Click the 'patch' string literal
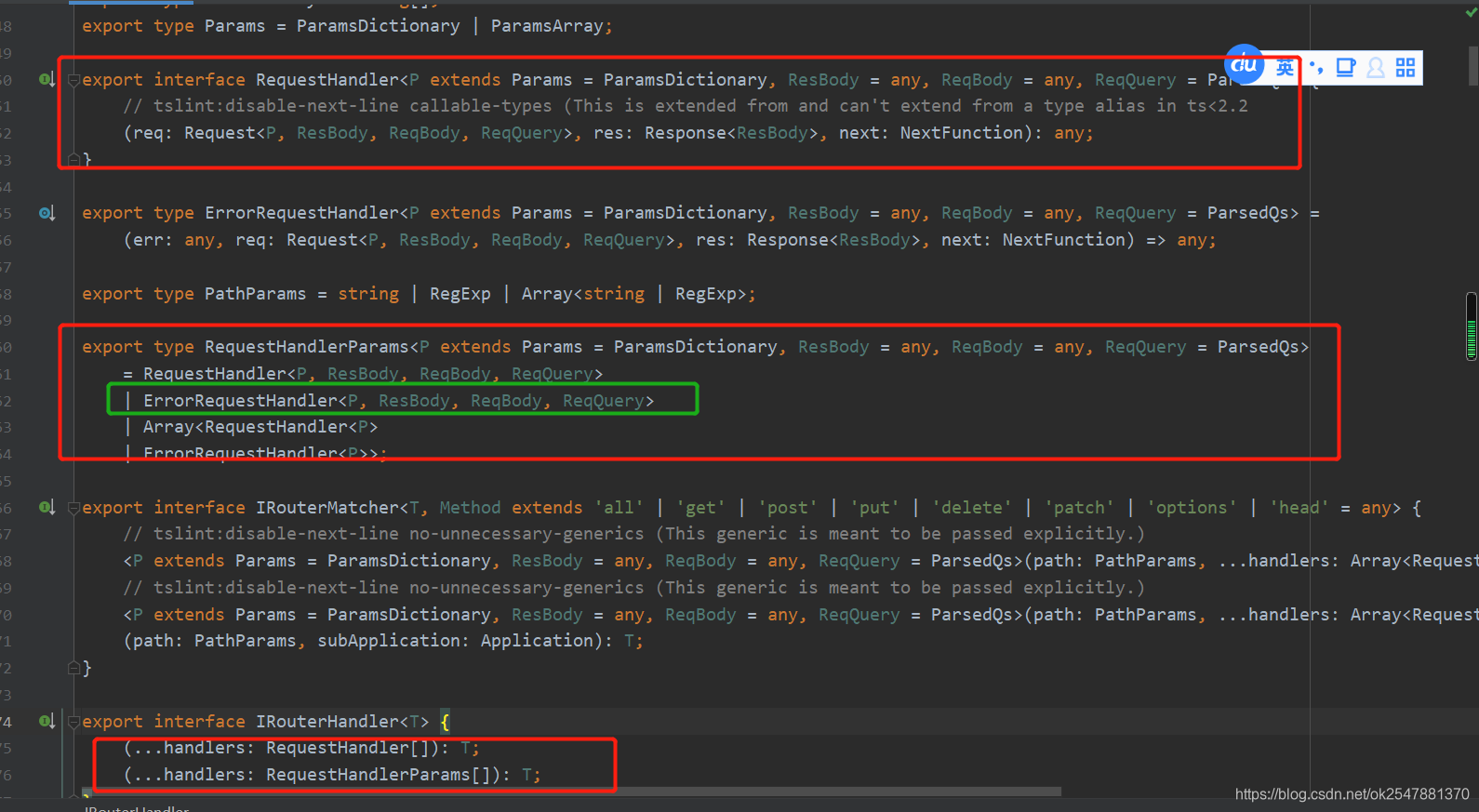Screen dimensions: 1479x812 (x=1079, y=508)
